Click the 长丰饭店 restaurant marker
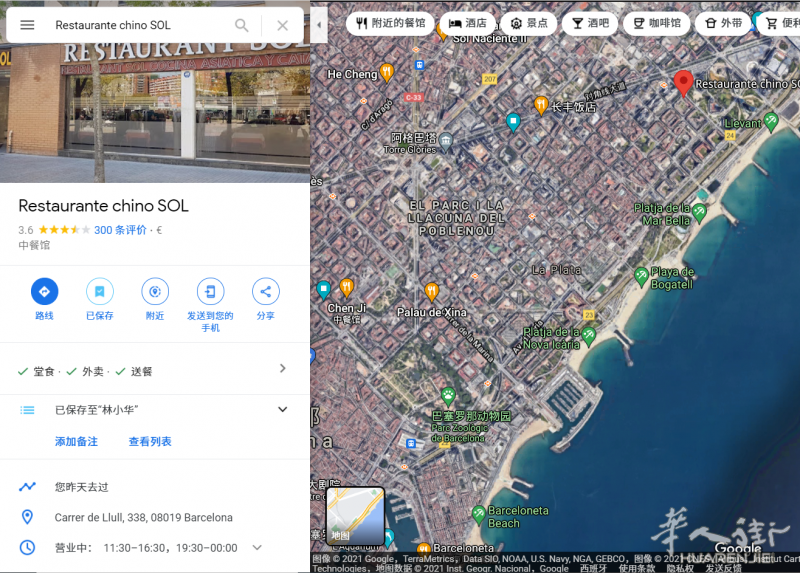The width and height of the screenshot is (800, 573). coord(541,106)
